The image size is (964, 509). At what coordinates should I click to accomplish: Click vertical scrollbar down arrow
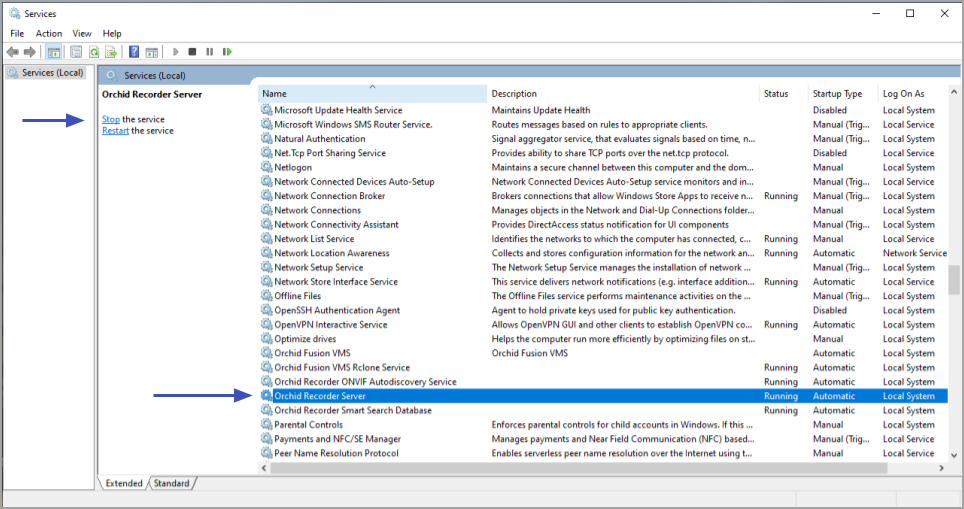click(954, 456)
